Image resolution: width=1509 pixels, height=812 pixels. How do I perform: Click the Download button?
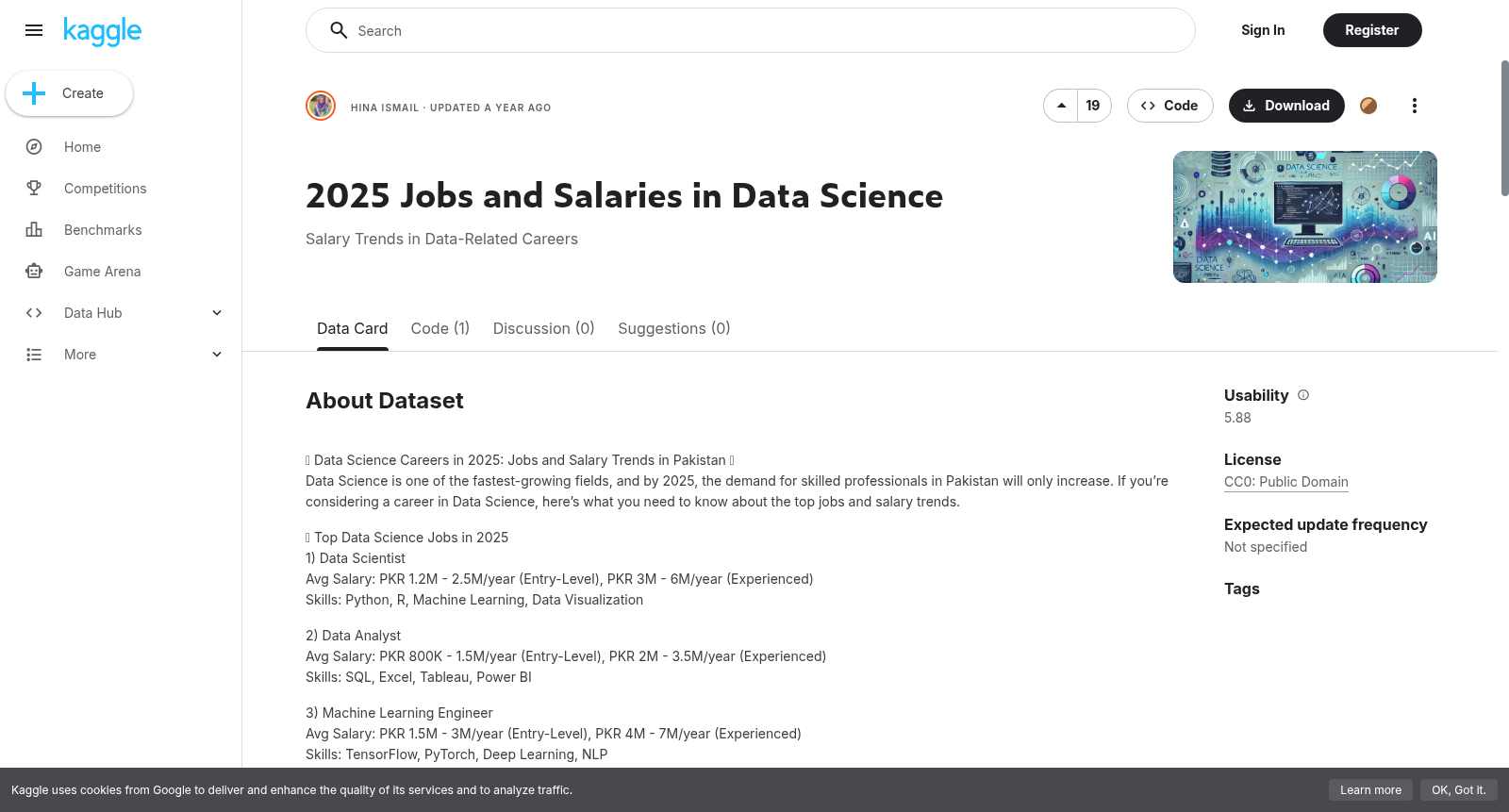tap(1286, 106)
